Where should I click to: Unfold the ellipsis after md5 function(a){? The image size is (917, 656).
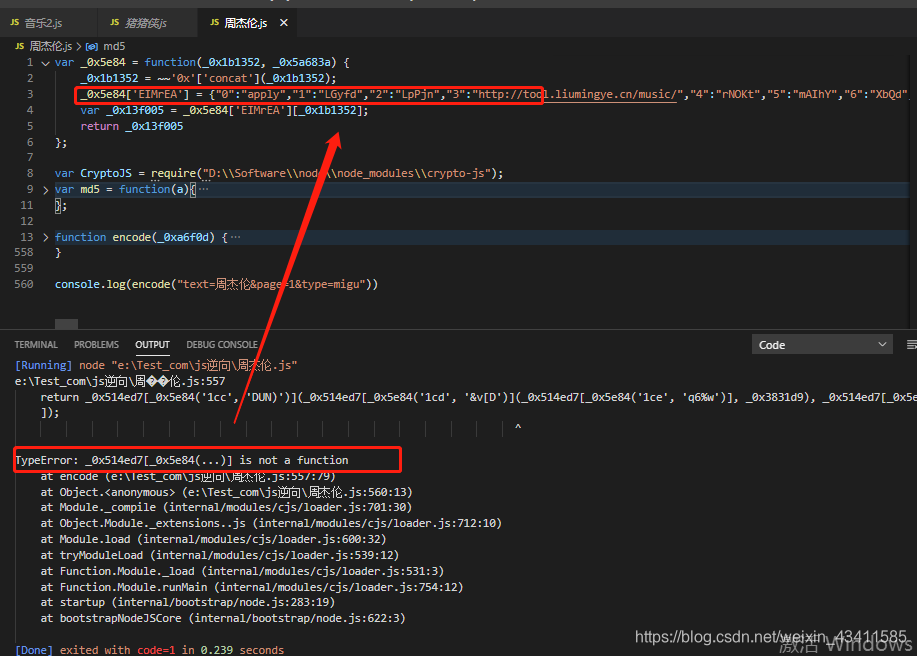203,189
